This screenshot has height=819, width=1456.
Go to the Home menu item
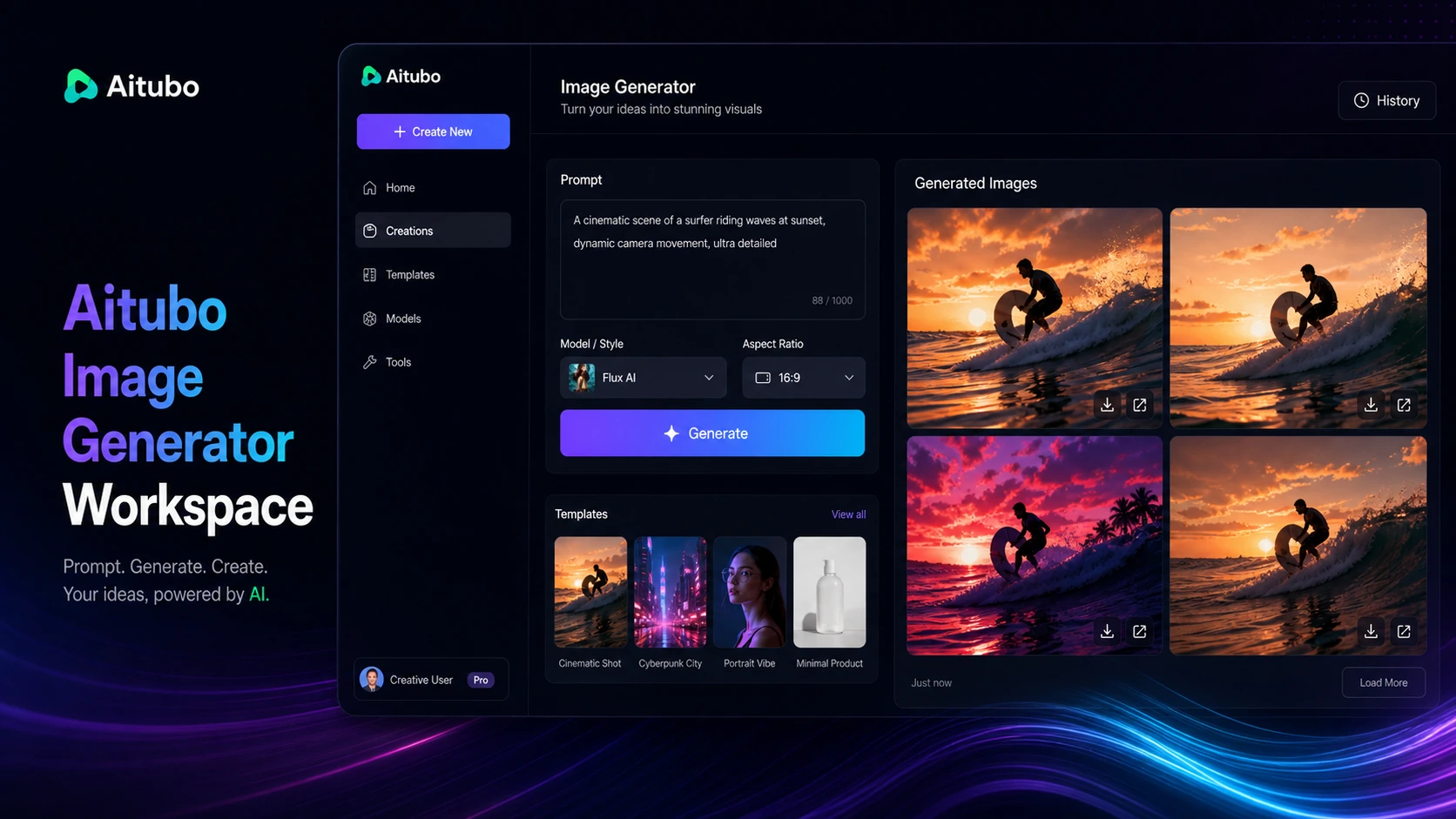pyautogui.click(x=433, y=188)
